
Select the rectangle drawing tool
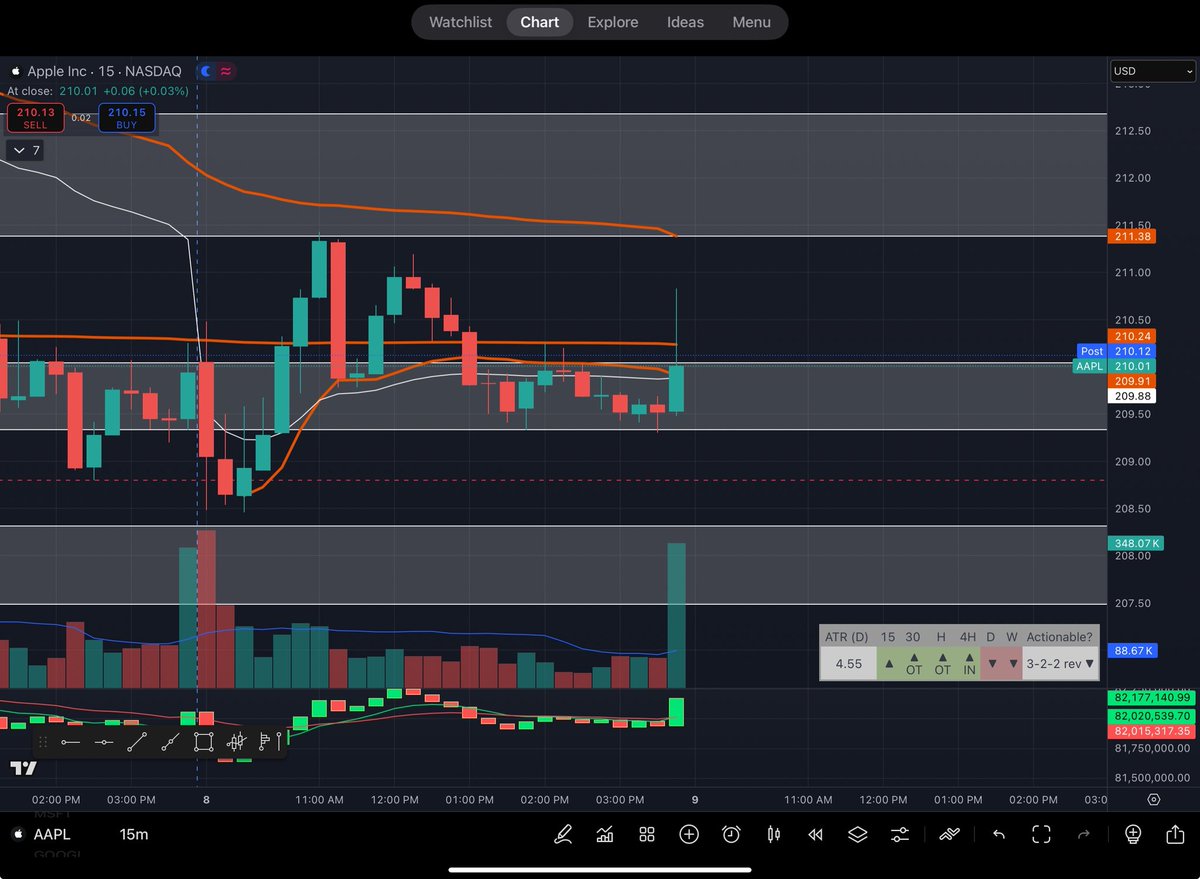coord(203,742)
